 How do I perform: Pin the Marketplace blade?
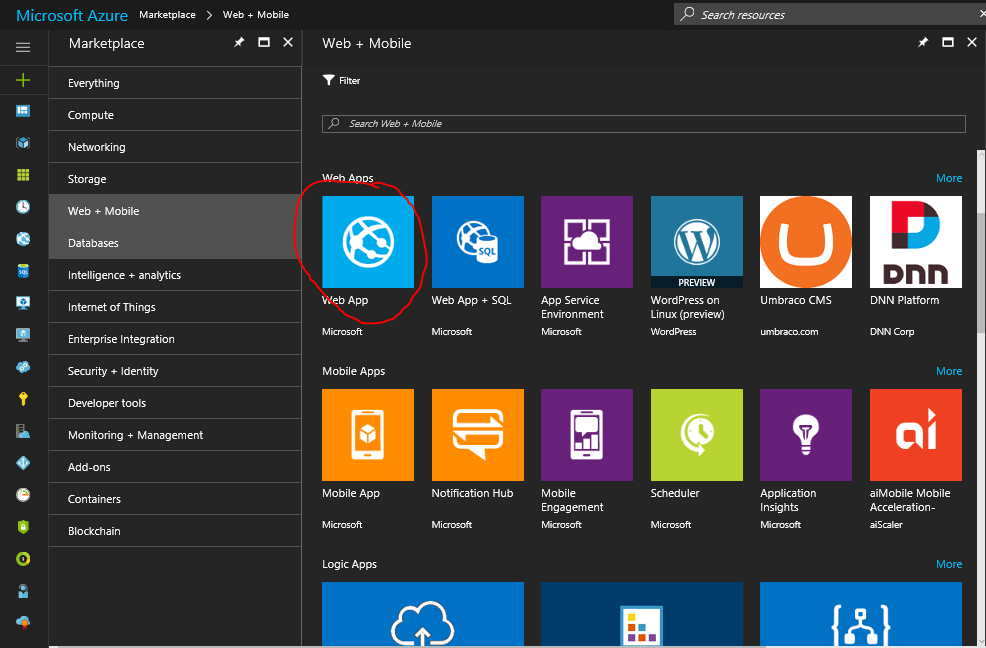(x=239, y=43)
